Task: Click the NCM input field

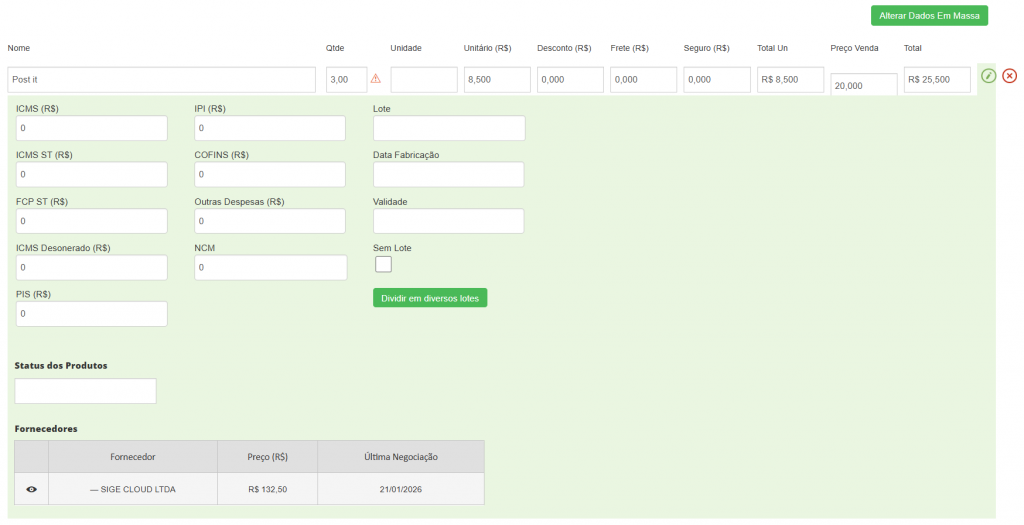Action: point(270,268)
